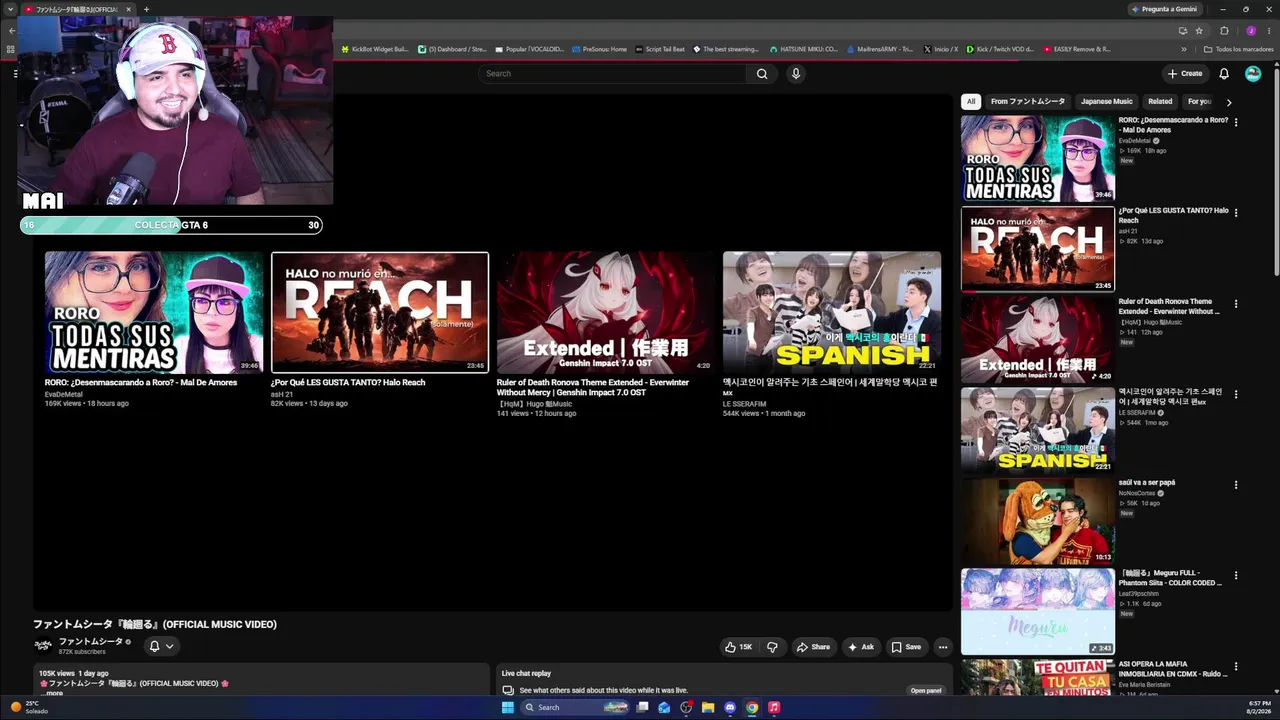Bookmark this tab with star icon

pyautogui.click(x=1199, y=30)
